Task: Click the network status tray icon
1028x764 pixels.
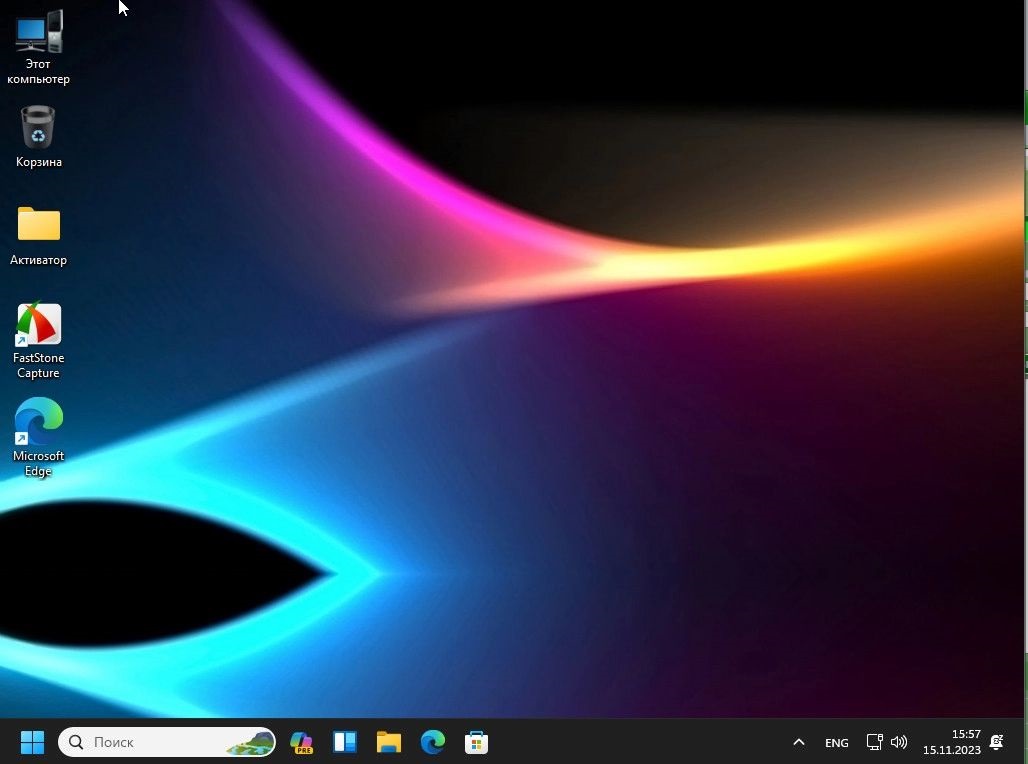Action: [x=874, y=742]
